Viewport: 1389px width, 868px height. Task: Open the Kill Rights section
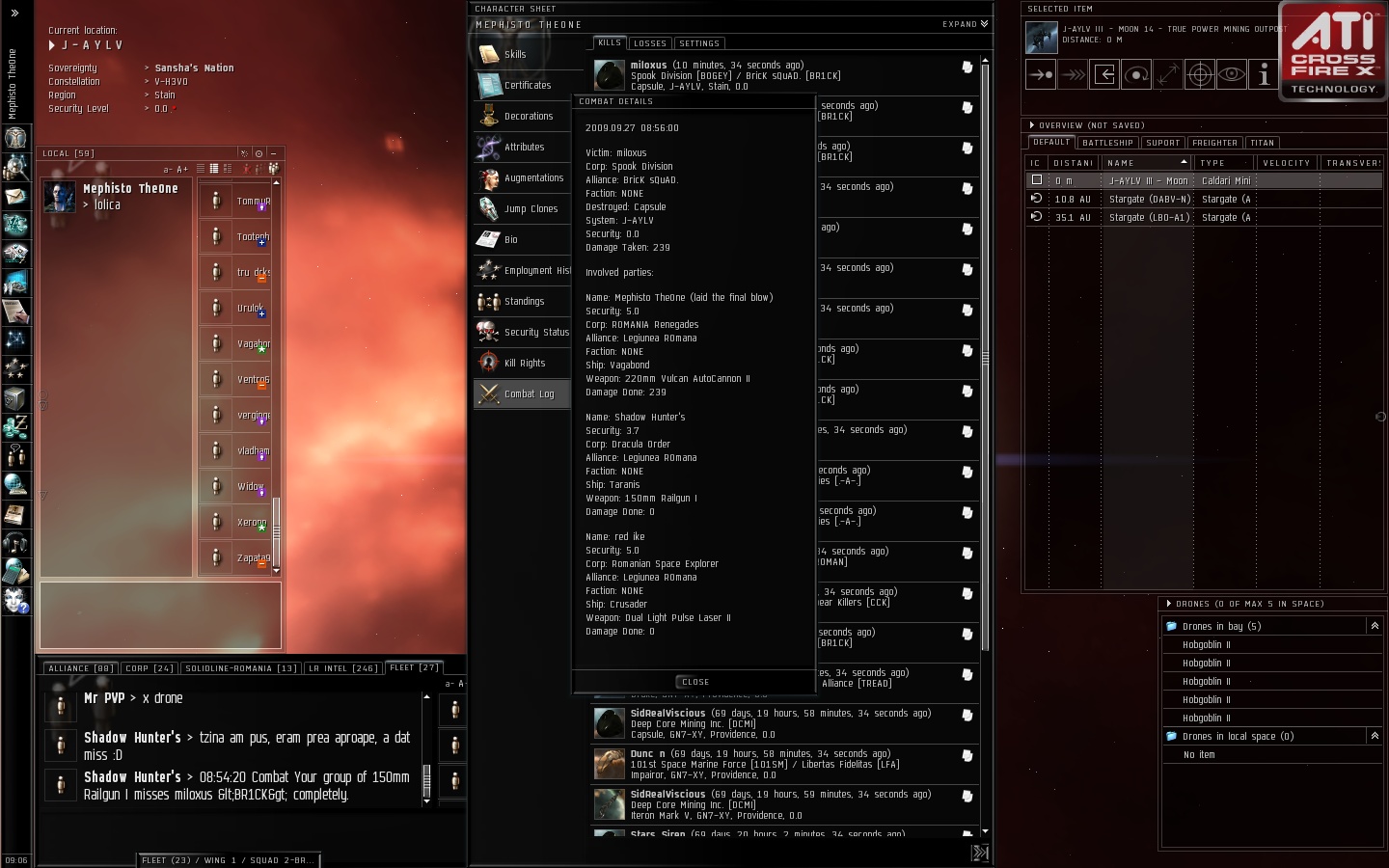[x=522, y=363]
